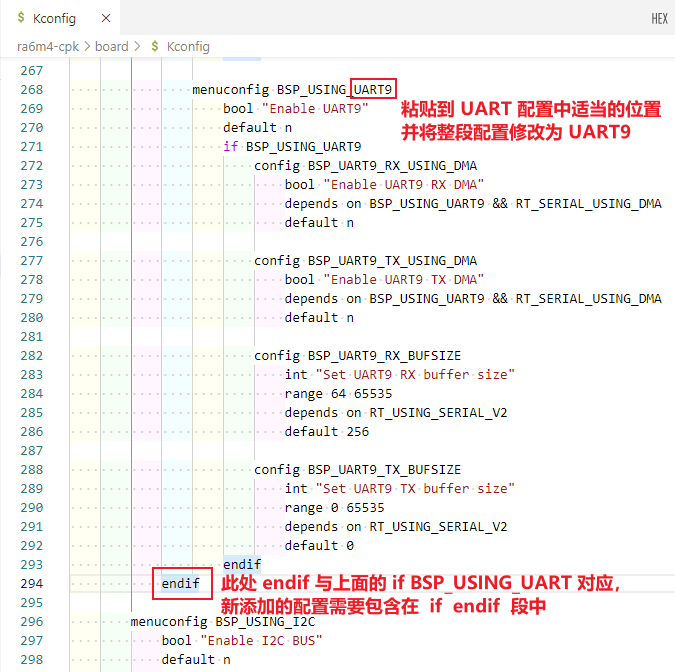Open the Kconfig breadcrumb item
Screen dimensions: 675x672
[x=188, y=46]
